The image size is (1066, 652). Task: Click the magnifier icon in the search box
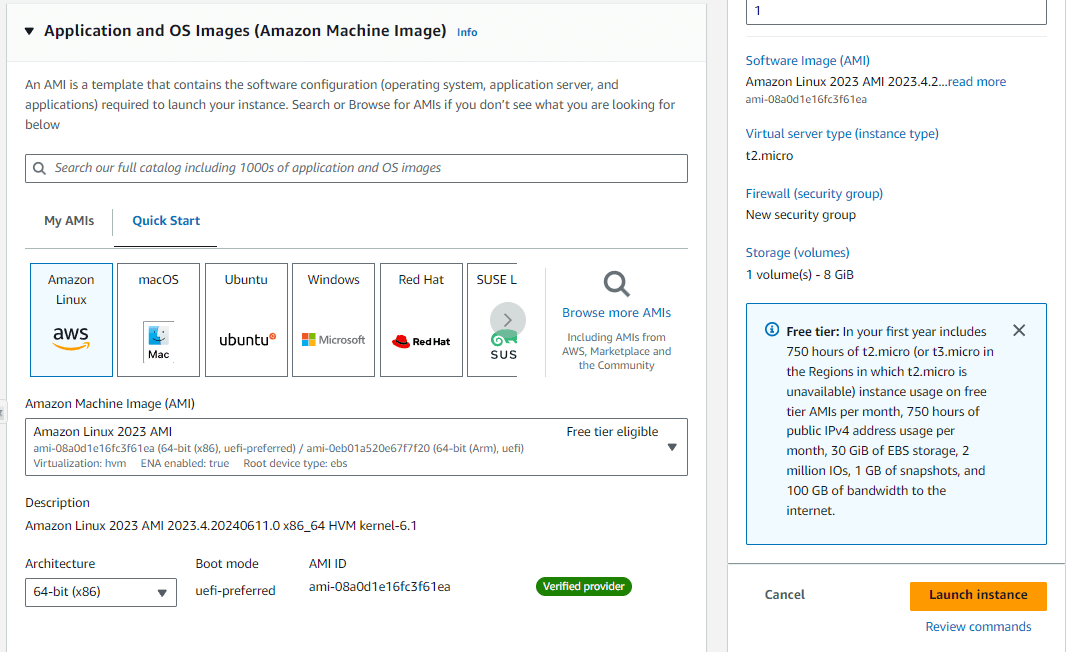tap(39, 168)
